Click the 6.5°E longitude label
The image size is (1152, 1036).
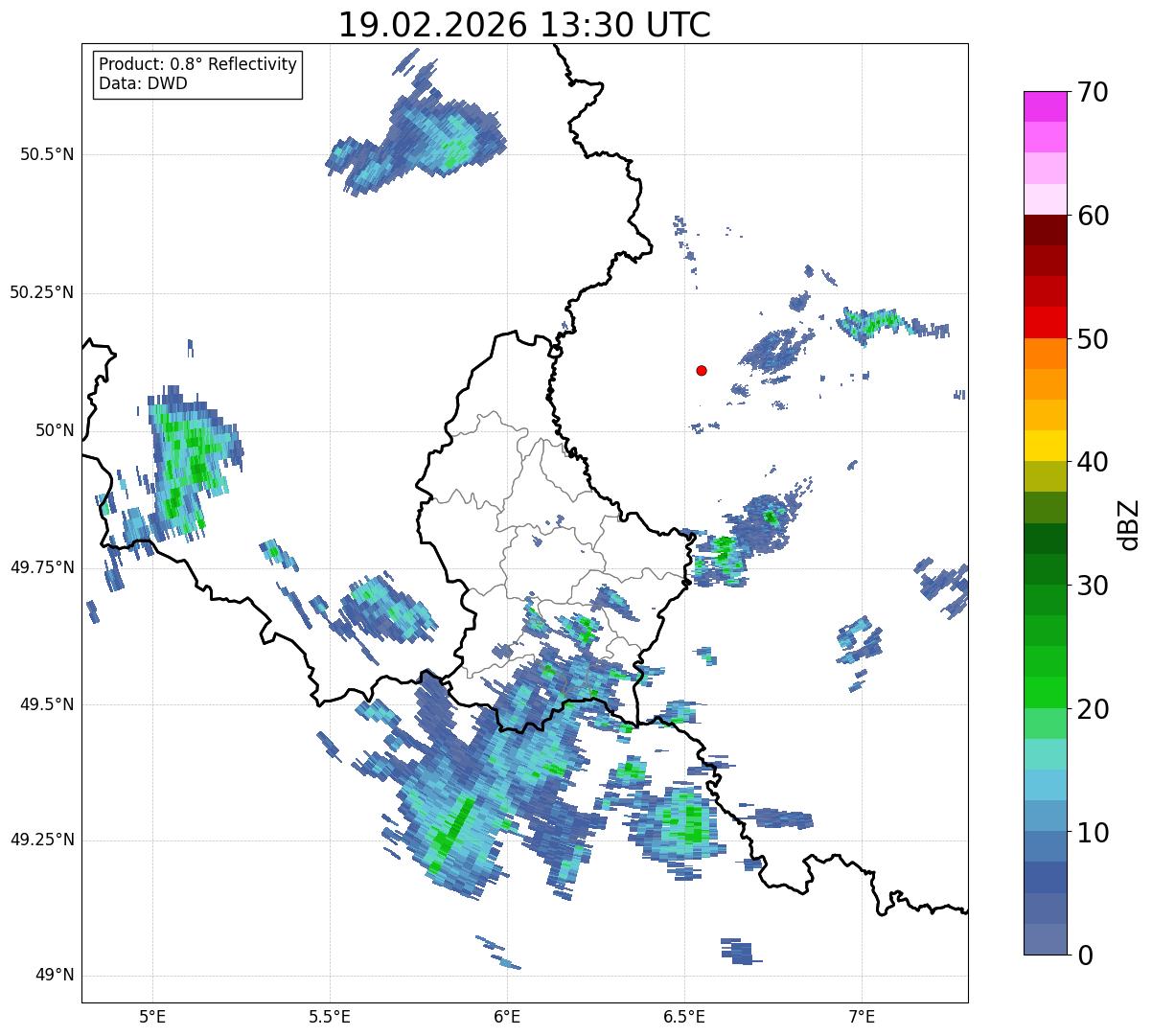point(684,1016)
